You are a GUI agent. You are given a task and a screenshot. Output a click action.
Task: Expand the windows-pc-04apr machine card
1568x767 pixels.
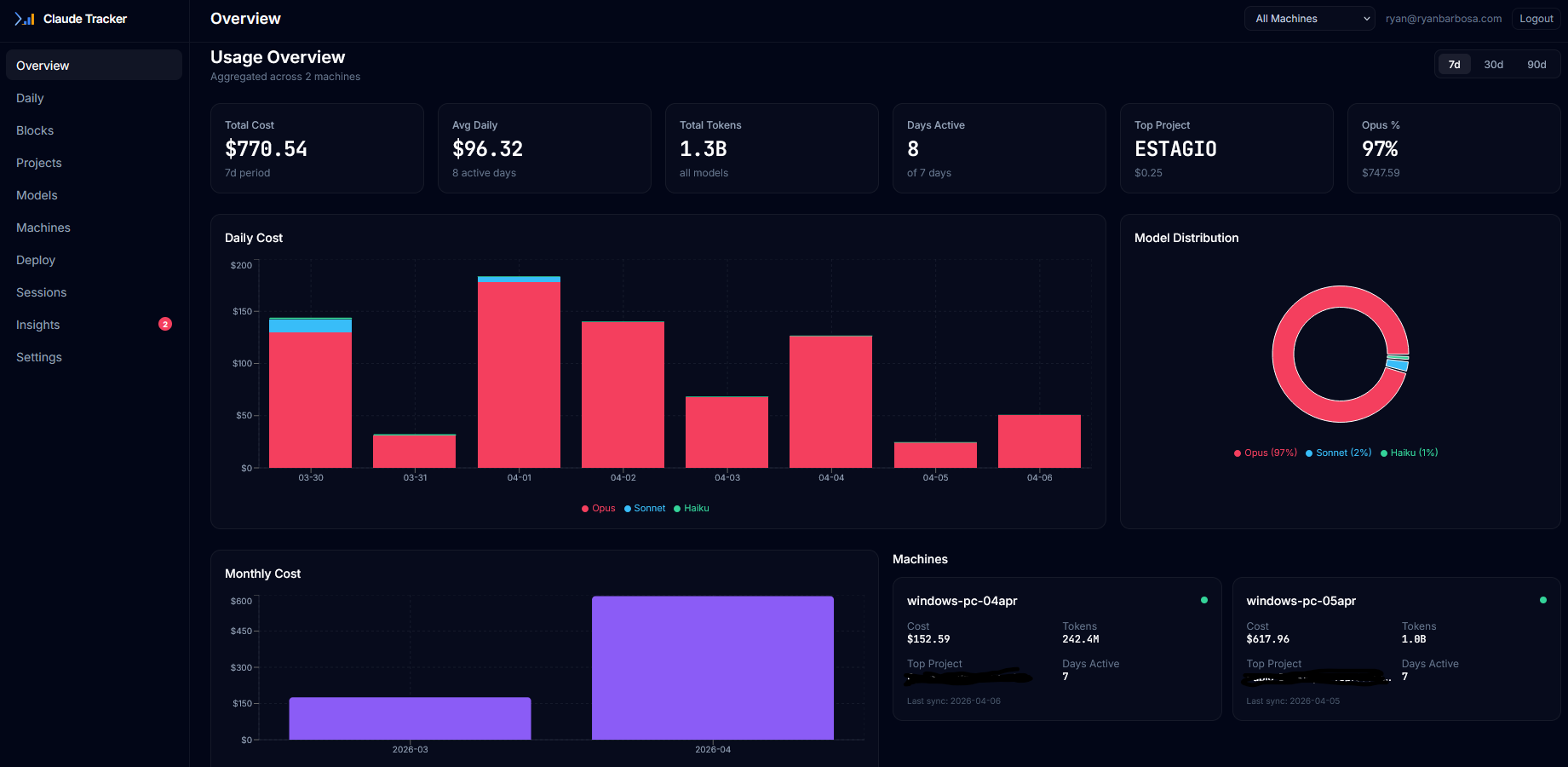[x=1057, y=649]
